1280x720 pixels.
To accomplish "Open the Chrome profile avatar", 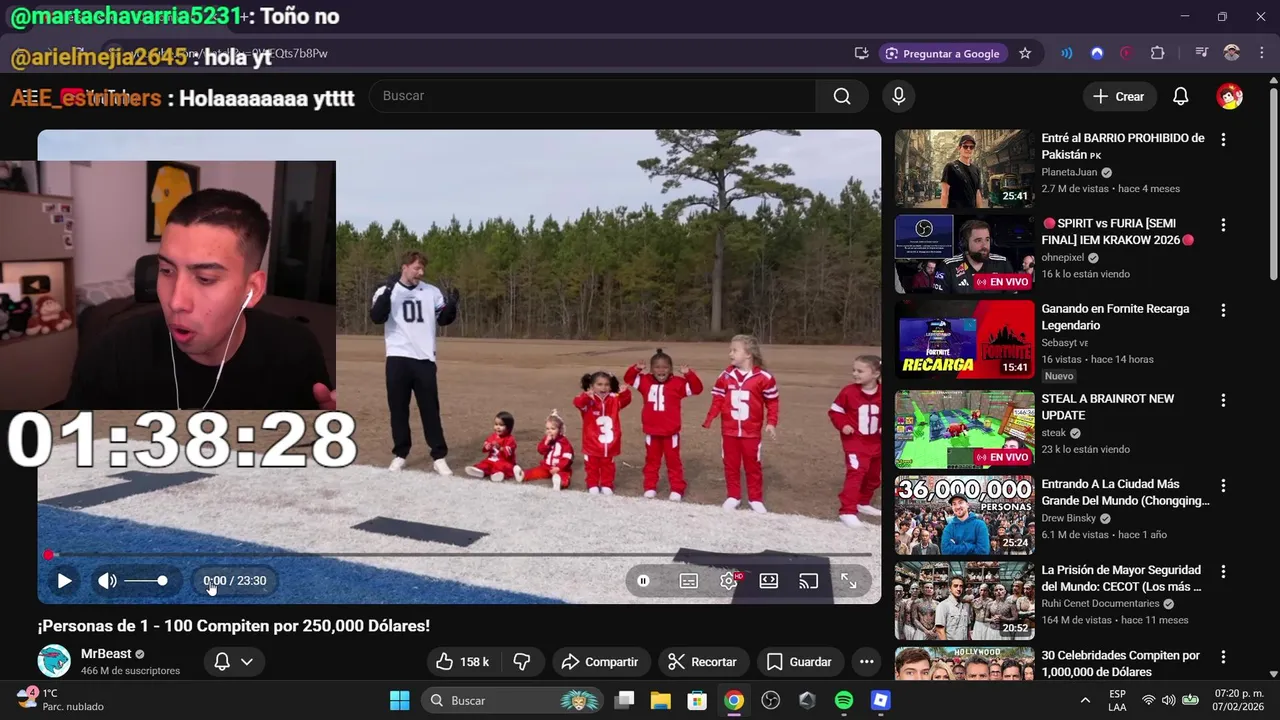I will pos(1232,53).
